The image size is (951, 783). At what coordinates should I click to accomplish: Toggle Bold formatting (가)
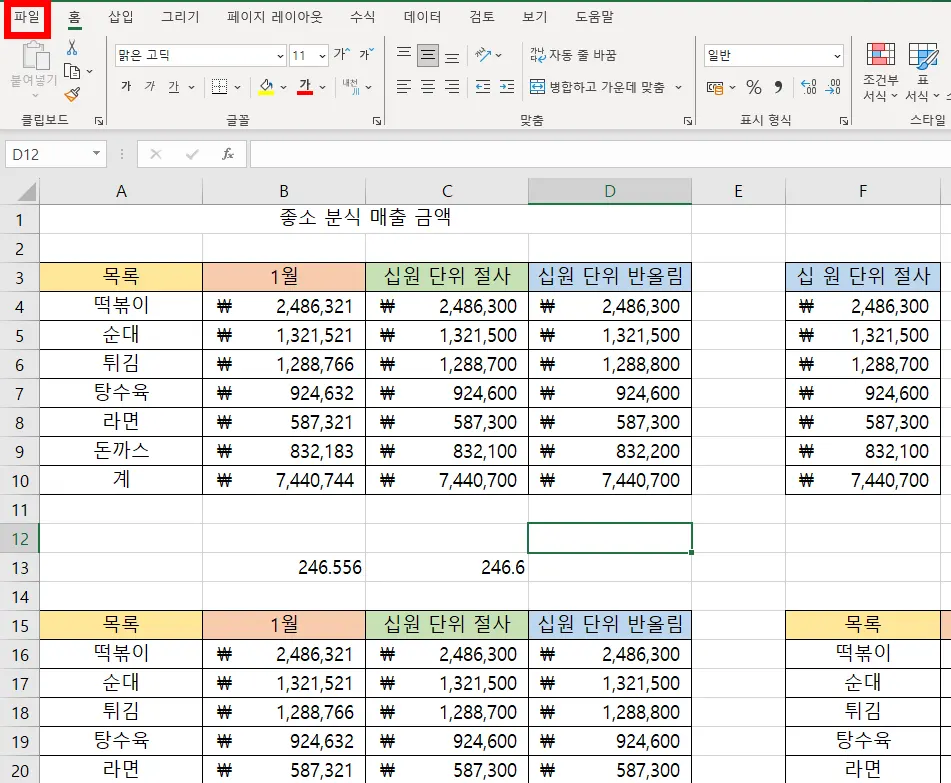(128, 86)
